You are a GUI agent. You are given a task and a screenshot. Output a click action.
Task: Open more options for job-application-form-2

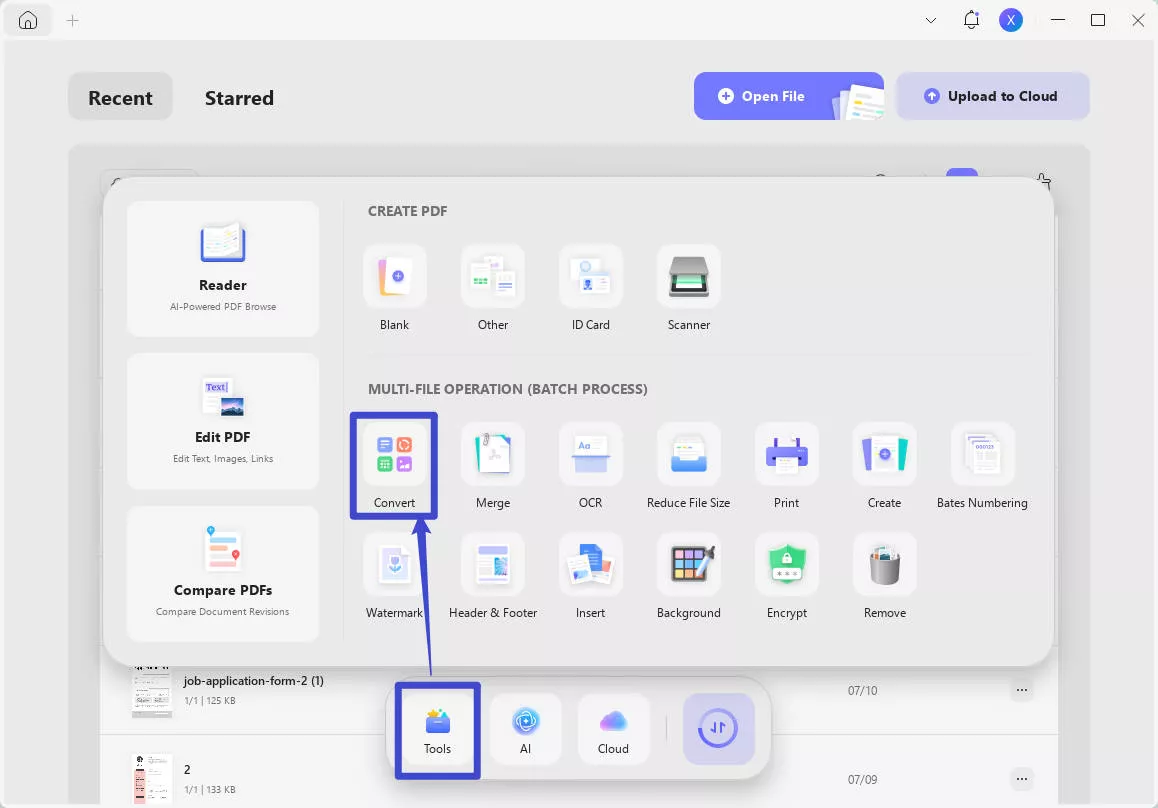click(x=1021, y=690)
